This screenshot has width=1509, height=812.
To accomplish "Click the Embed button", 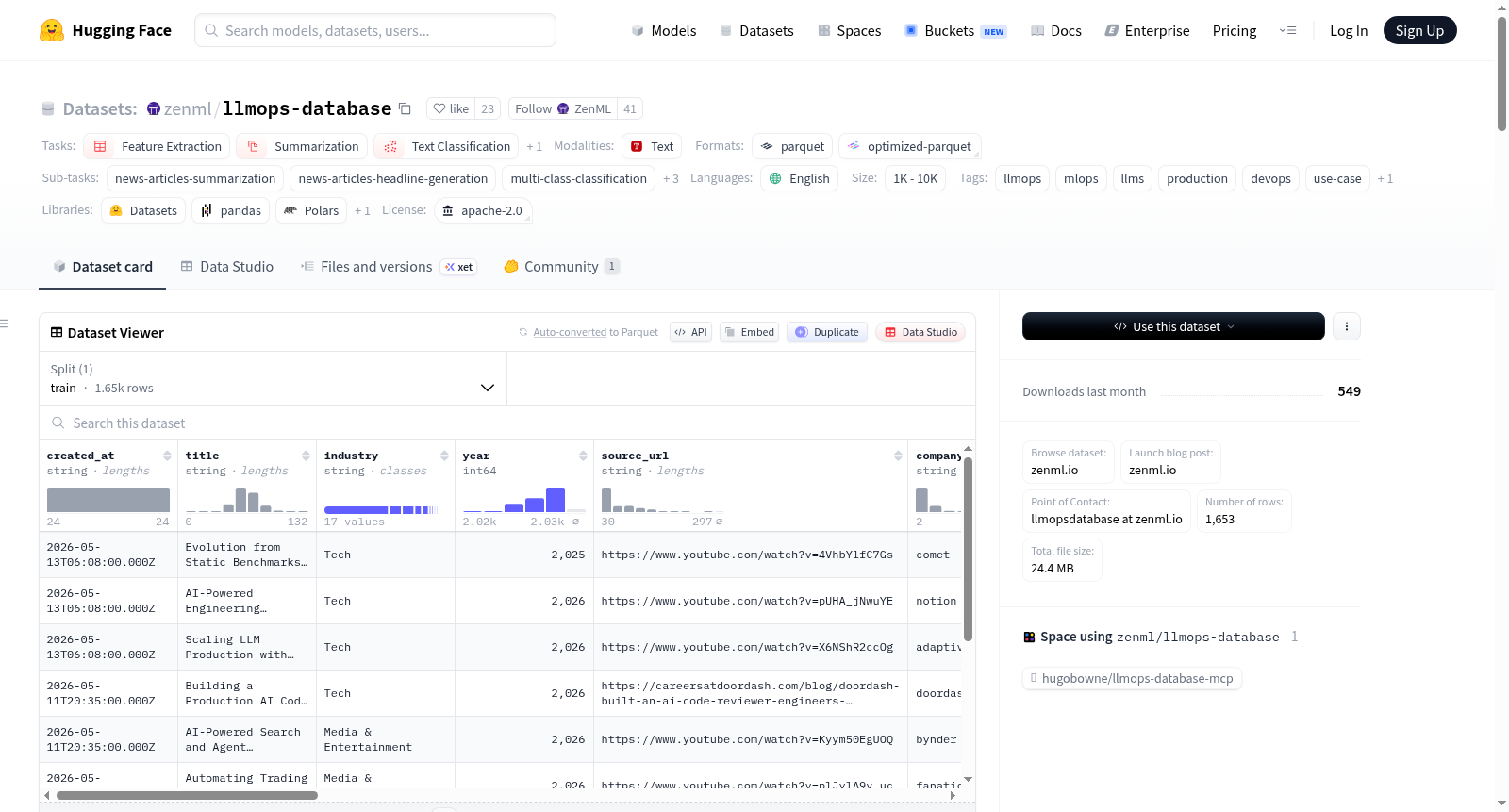I will point(750,332).
